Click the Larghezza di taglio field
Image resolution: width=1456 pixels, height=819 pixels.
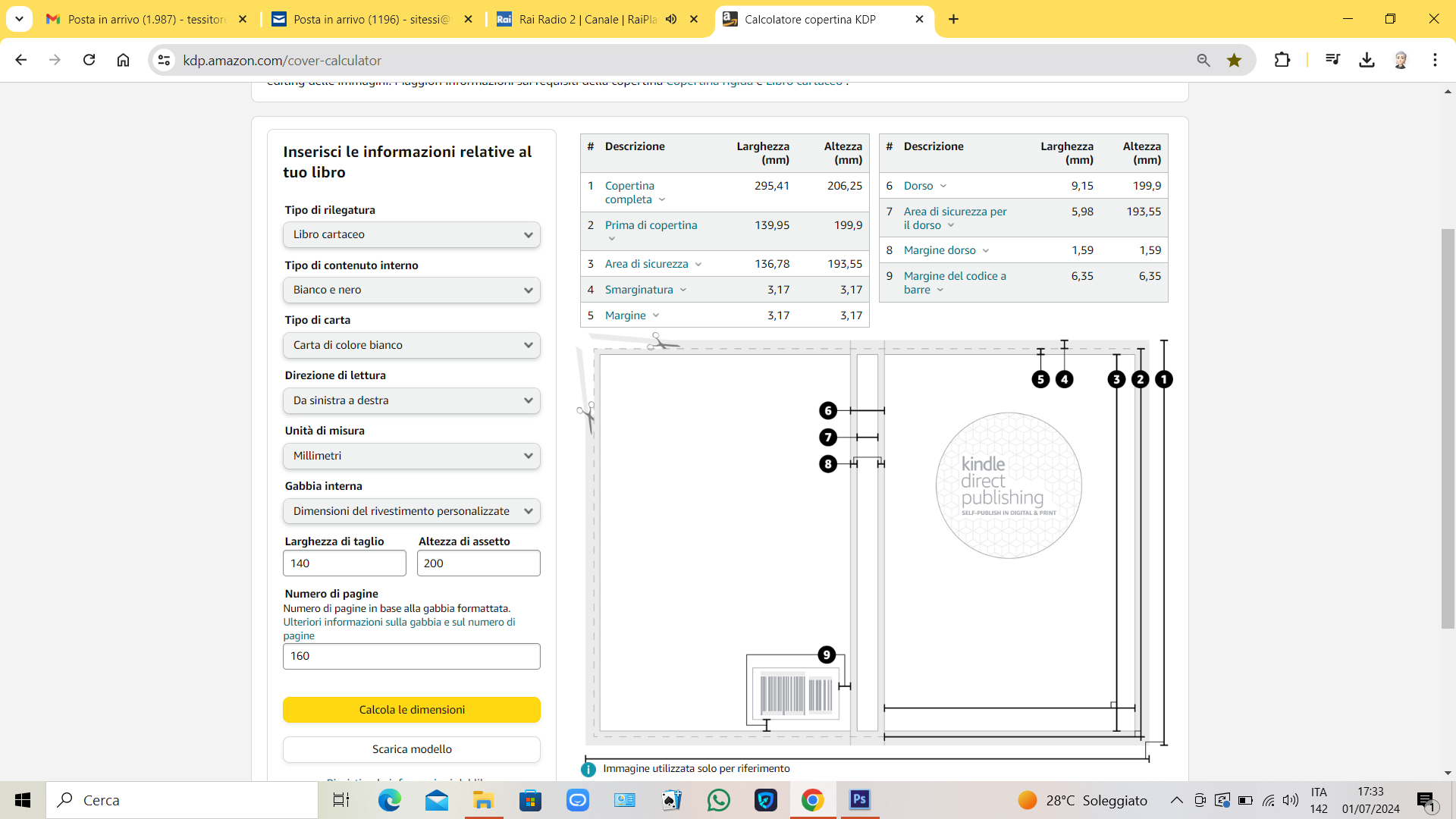click(x=344, y=563)
